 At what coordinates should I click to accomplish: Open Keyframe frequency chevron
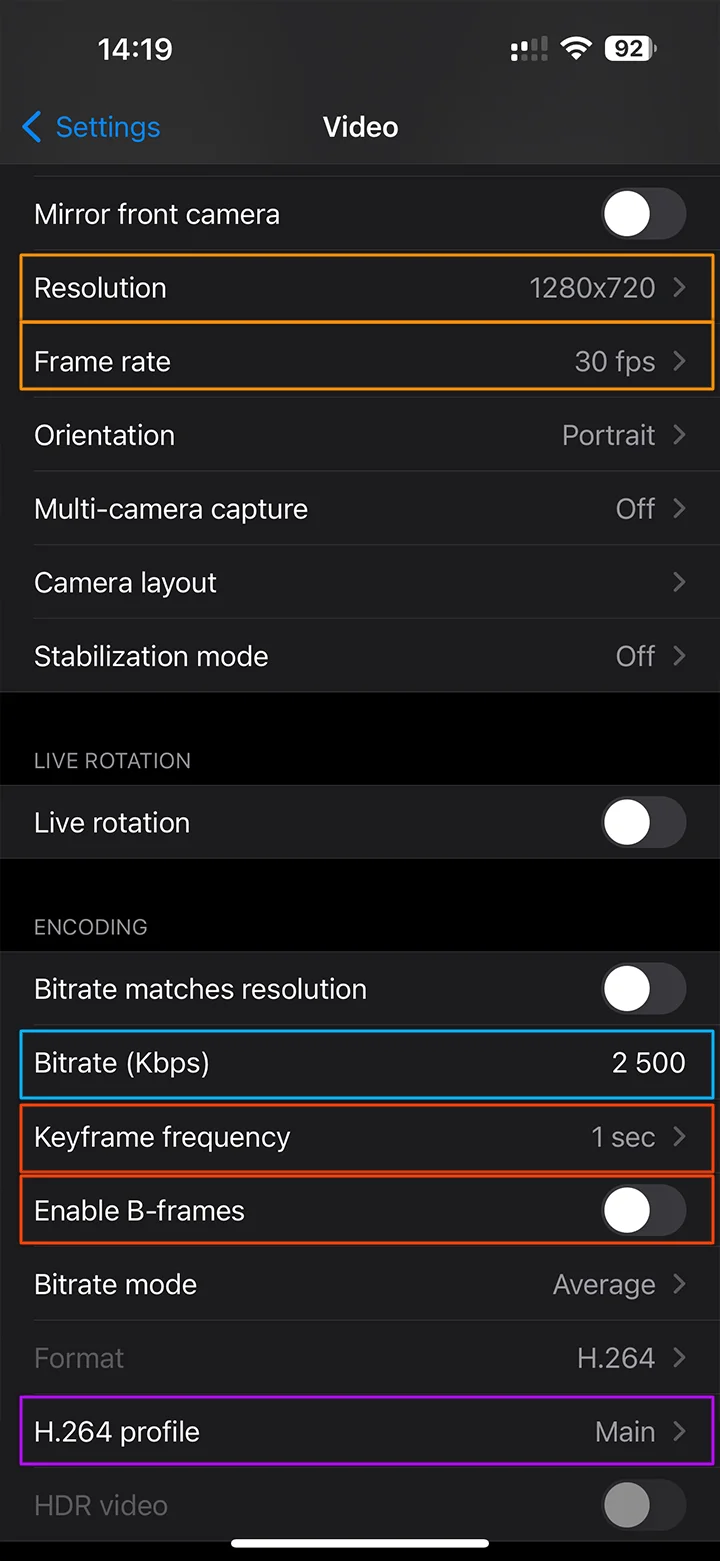click(x=679, y=1137)
